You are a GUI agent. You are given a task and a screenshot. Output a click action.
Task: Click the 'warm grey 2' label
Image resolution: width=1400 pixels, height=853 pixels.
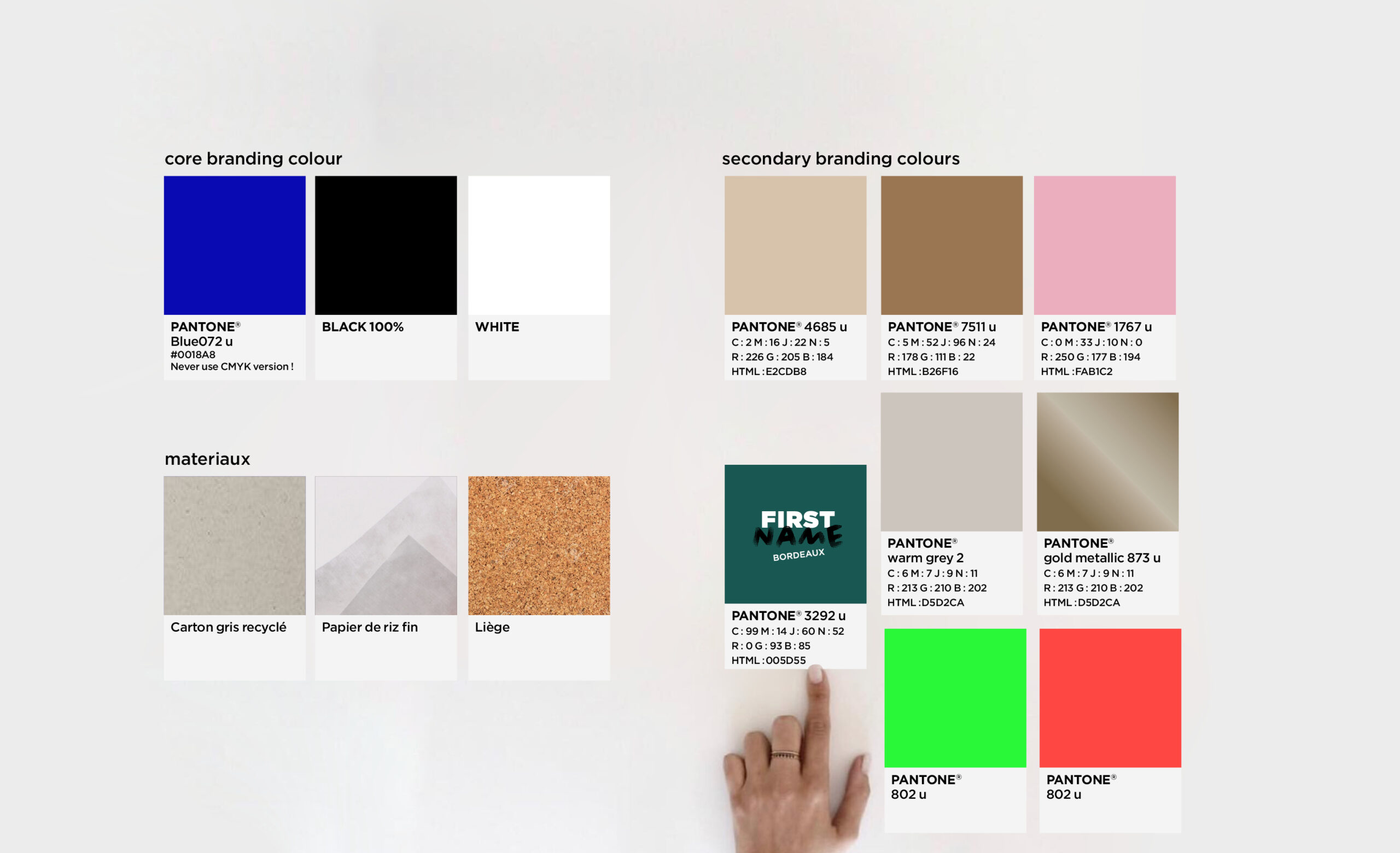pos(925,558)
